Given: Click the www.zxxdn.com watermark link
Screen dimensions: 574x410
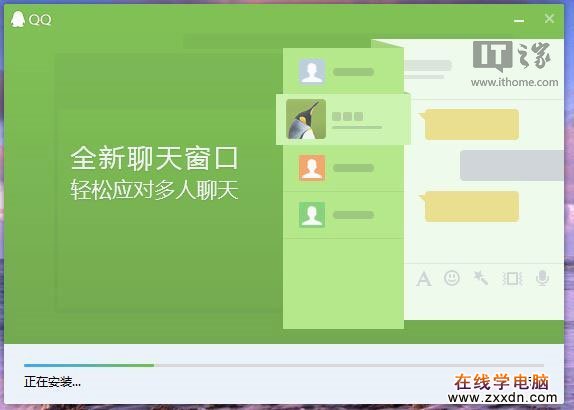Looking at the screenshot, I should [503, 397].
